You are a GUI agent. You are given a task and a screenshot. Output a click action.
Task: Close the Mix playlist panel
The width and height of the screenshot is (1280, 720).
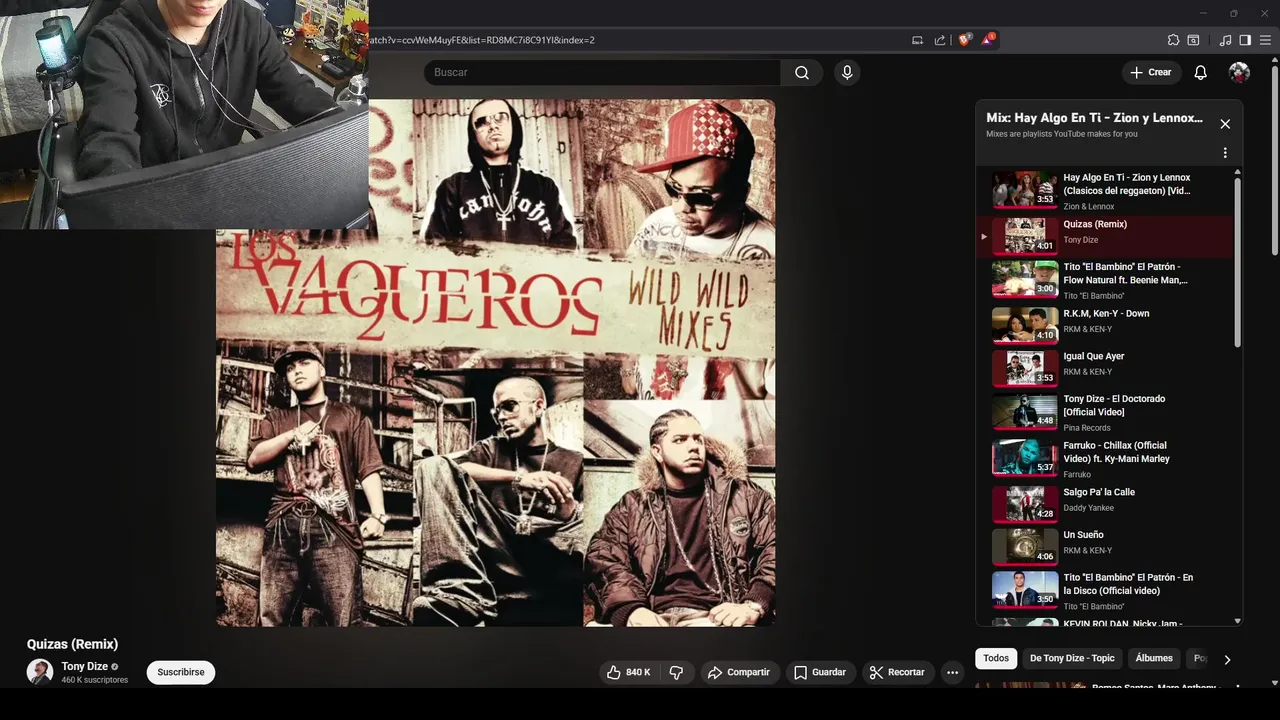point(1225,124)
